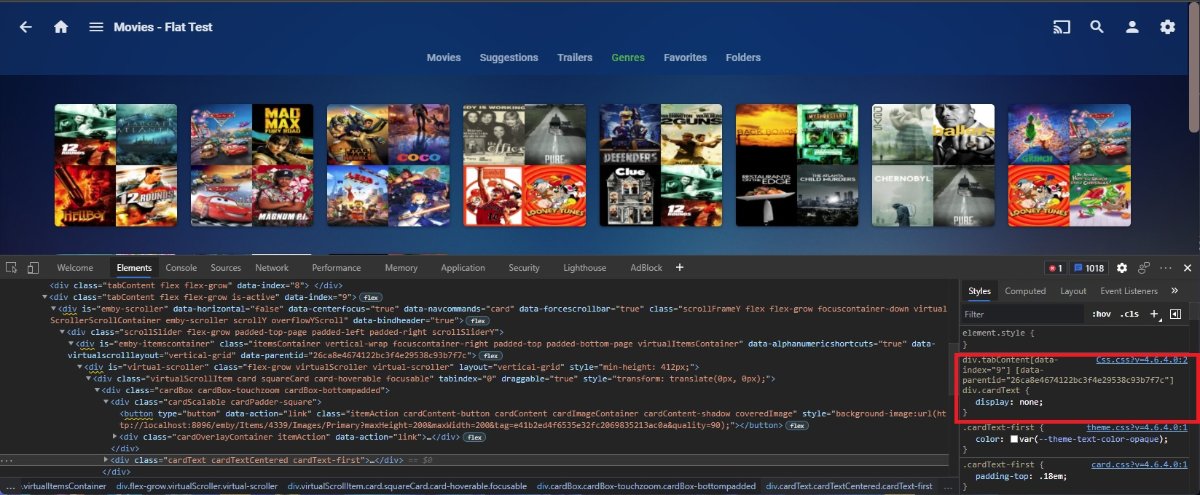Show the 1 error badge in DevTools
Viewport: 1200px width, 495px height.
(x=1055, y=268)
